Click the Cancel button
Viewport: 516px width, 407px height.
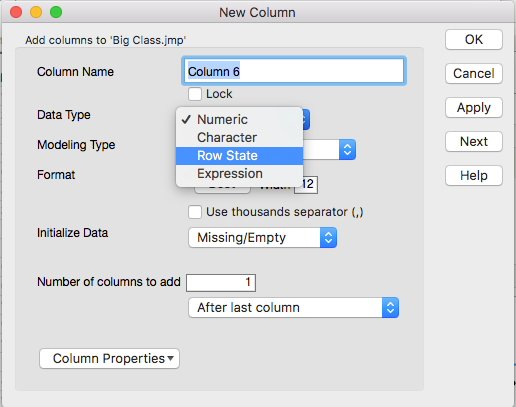(474, 74)
